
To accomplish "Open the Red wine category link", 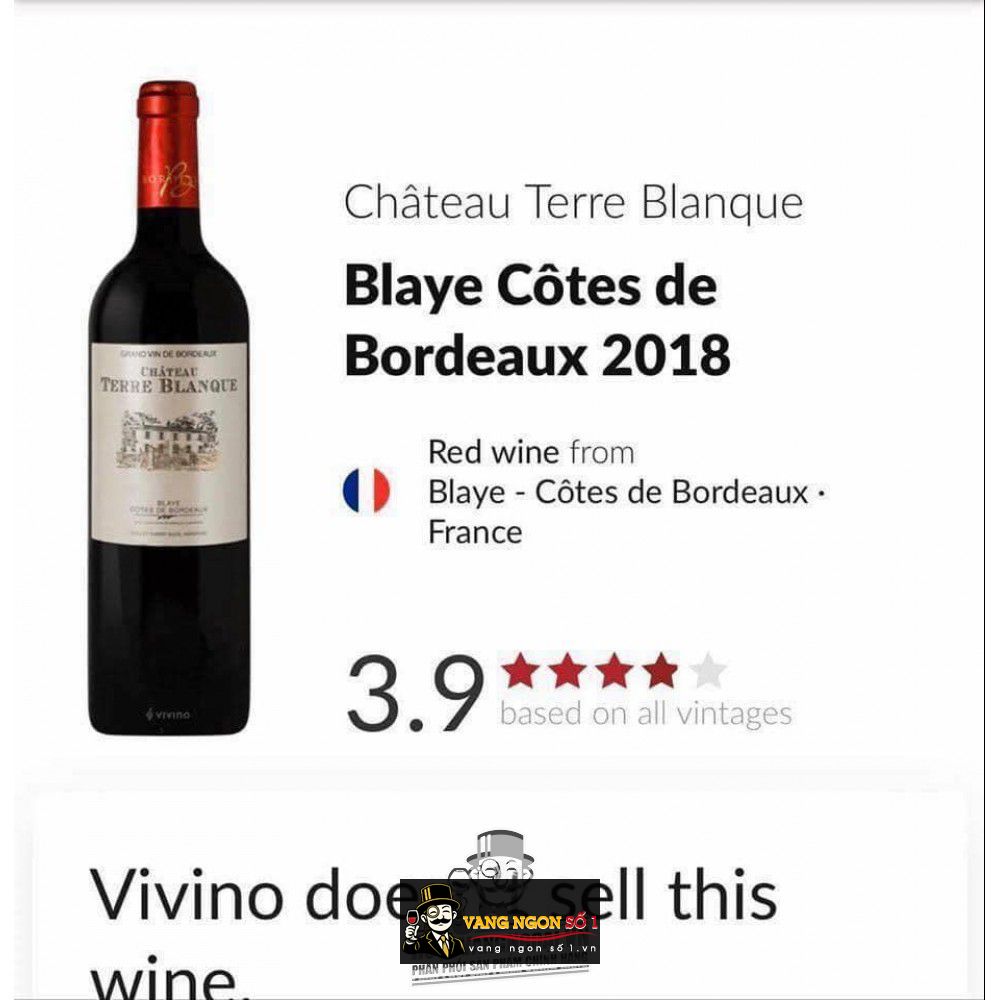I will pos(494,452).
